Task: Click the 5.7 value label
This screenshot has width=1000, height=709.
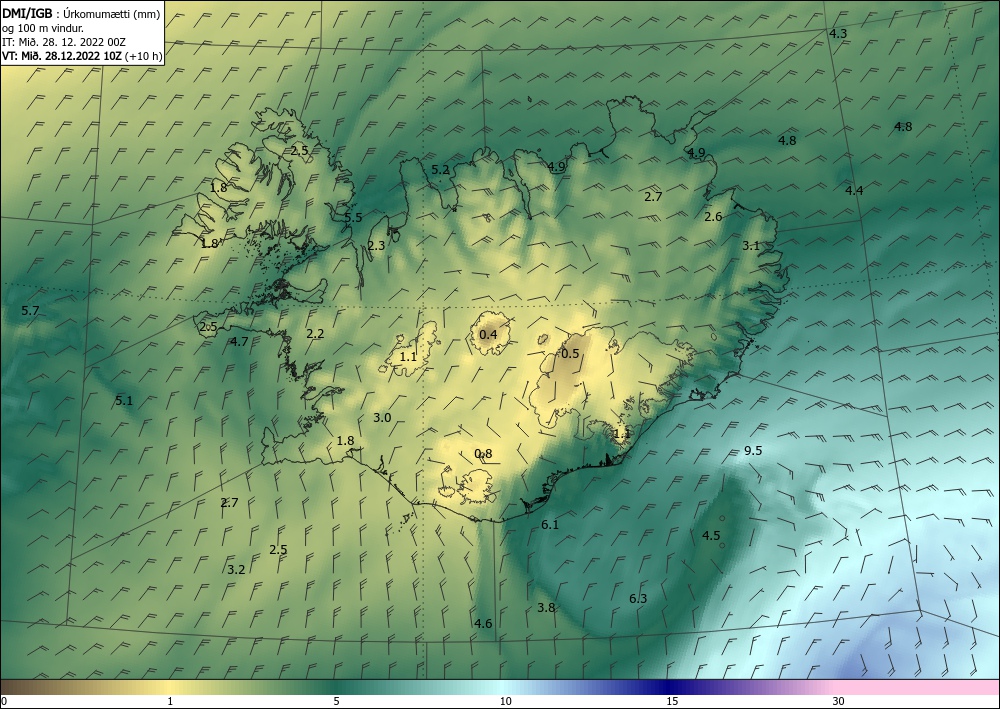Action: [30, 311]
